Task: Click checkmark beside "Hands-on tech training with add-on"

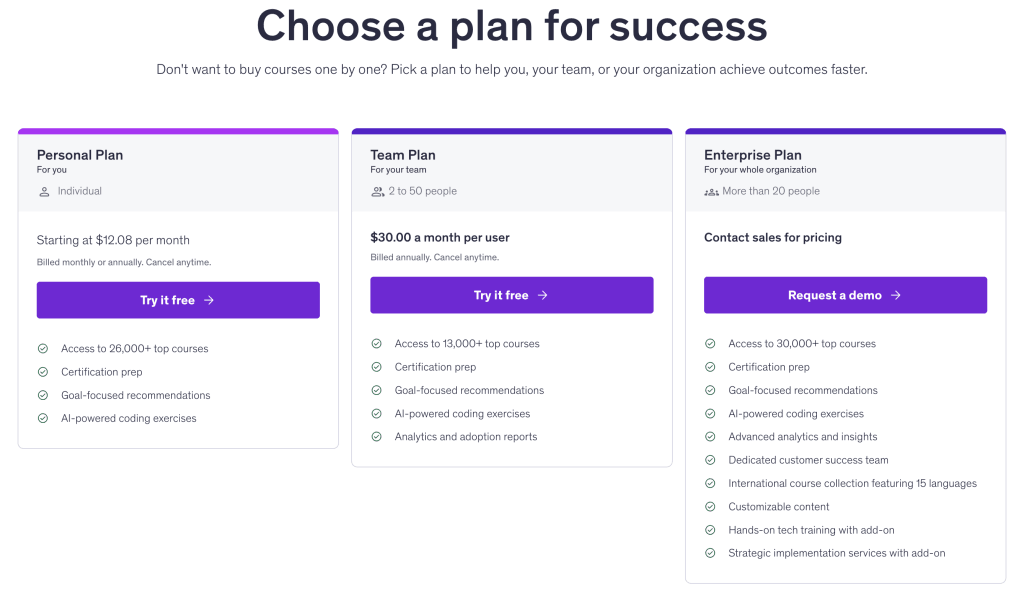Action: click(711, 530)
